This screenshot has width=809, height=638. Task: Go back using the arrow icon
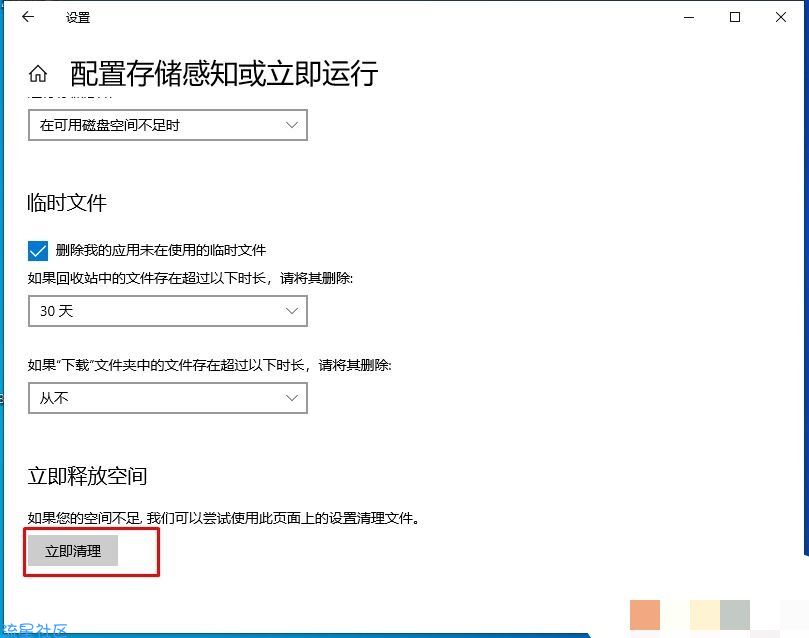[x=28, y=17]
